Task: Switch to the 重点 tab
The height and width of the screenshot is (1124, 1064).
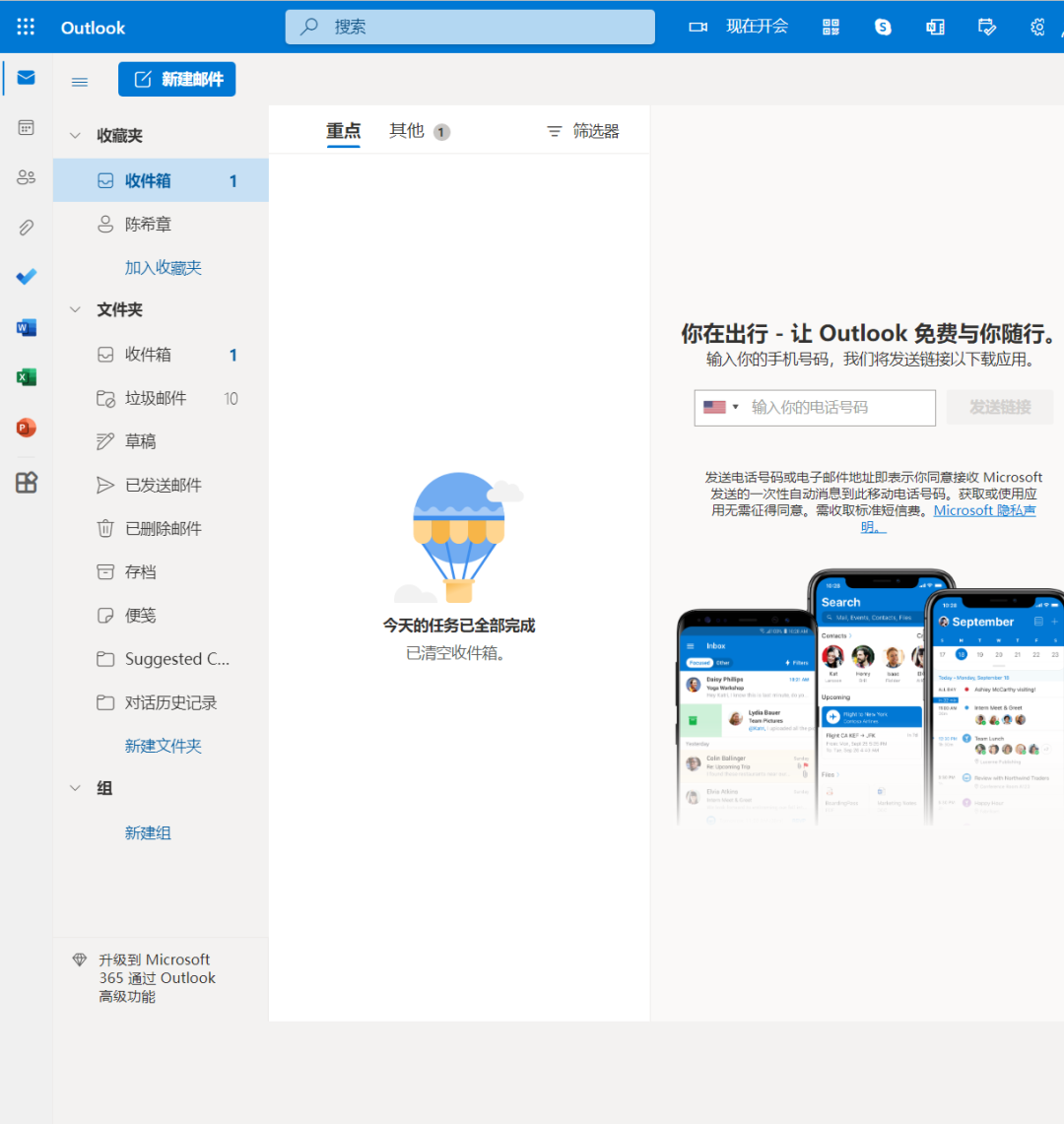Action: coord(344,131)
